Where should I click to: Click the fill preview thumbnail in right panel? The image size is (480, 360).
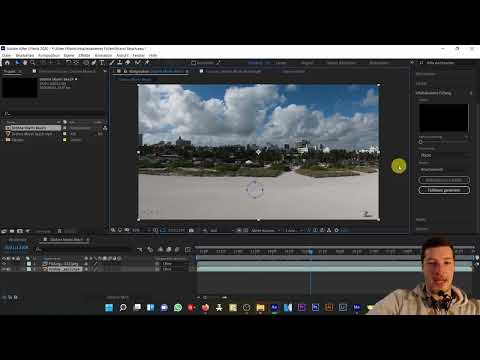click(443, 117)
